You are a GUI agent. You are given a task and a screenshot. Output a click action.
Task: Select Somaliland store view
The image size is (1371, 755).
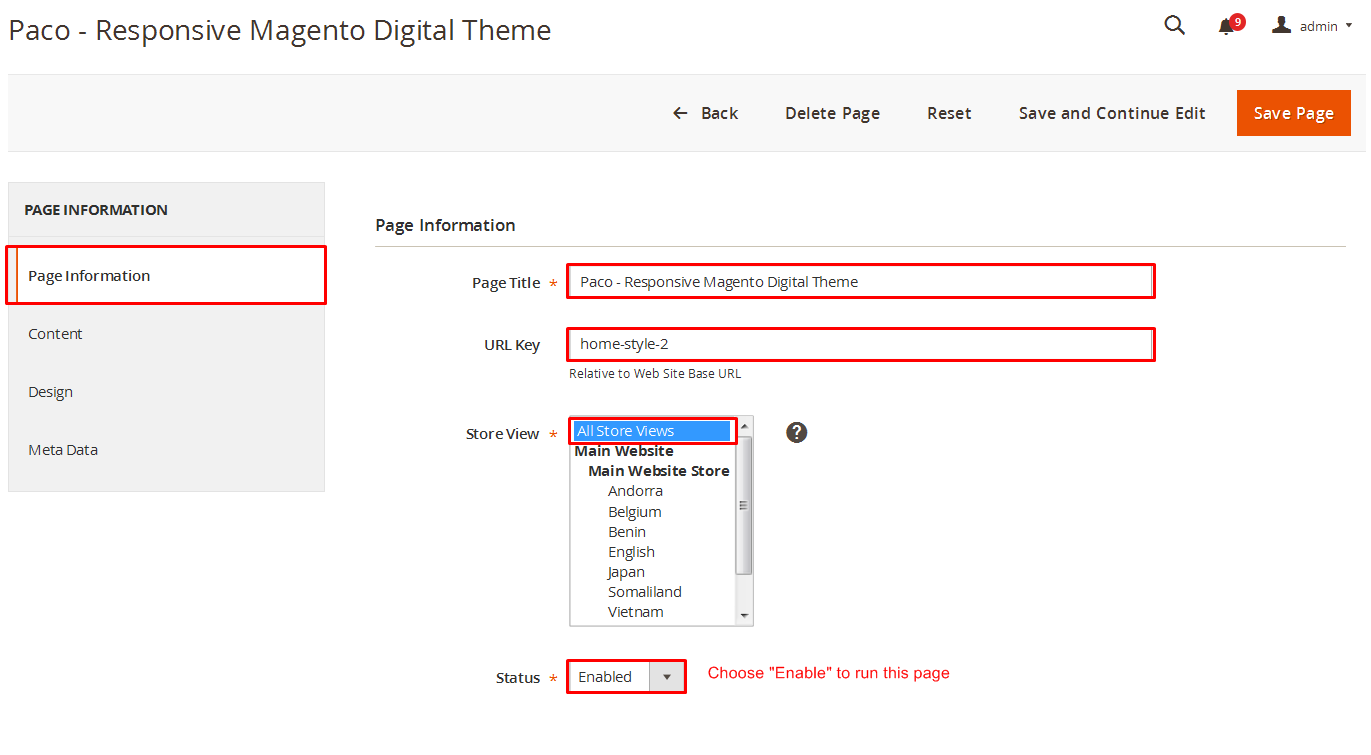[x=645, y=592]
